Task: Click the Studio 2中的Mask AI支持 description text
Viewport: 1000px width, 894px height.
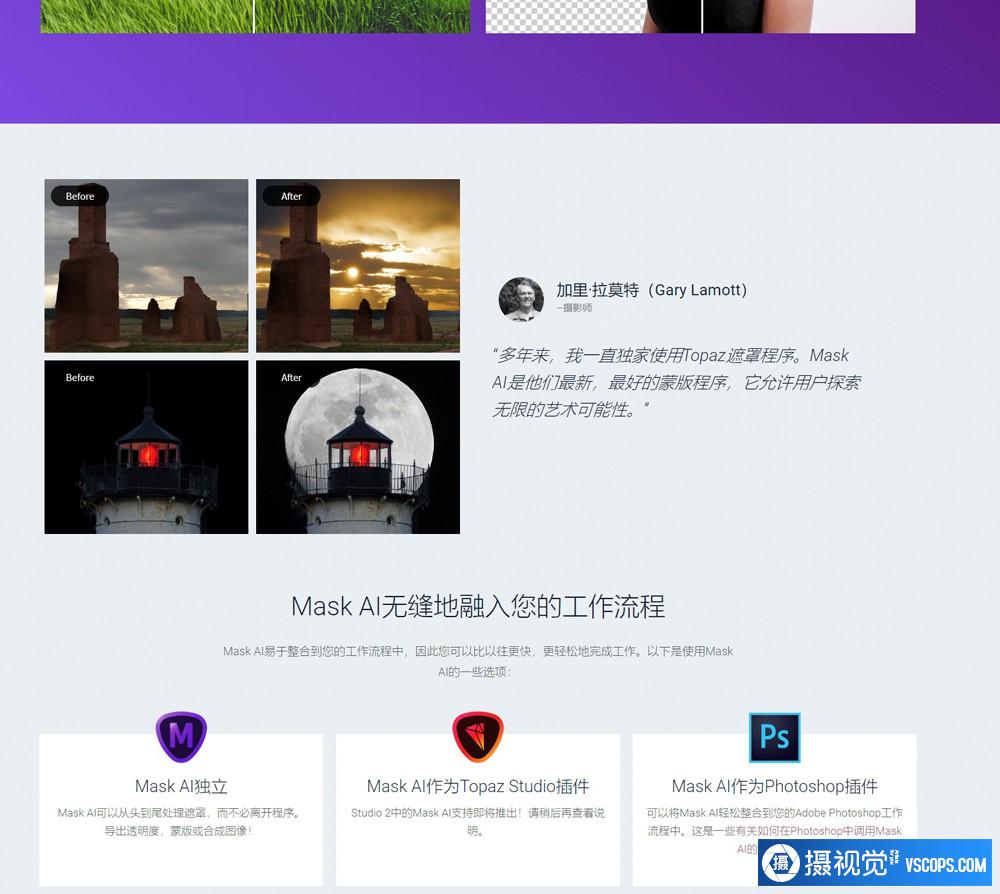Action: click(478, 821)
